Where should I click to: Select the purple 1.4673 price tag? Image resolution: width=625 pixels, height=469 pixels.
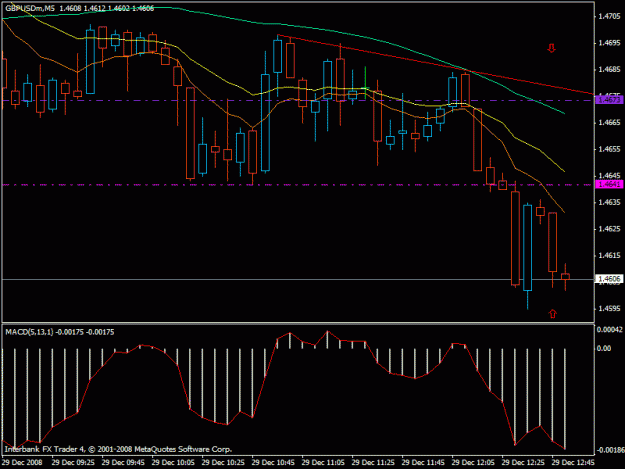609,100
